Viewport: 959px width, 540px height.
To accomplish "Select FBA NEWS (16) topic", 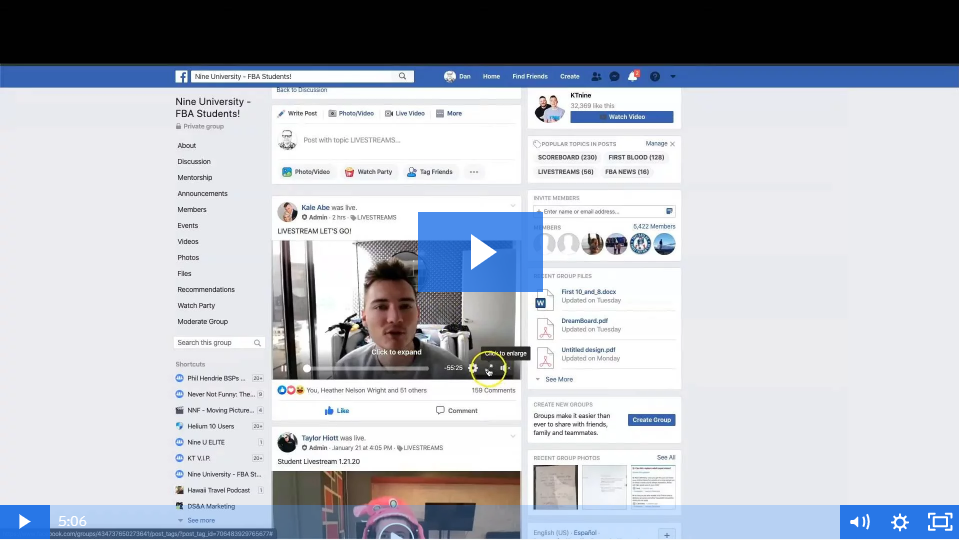I will tap(627, 172).
